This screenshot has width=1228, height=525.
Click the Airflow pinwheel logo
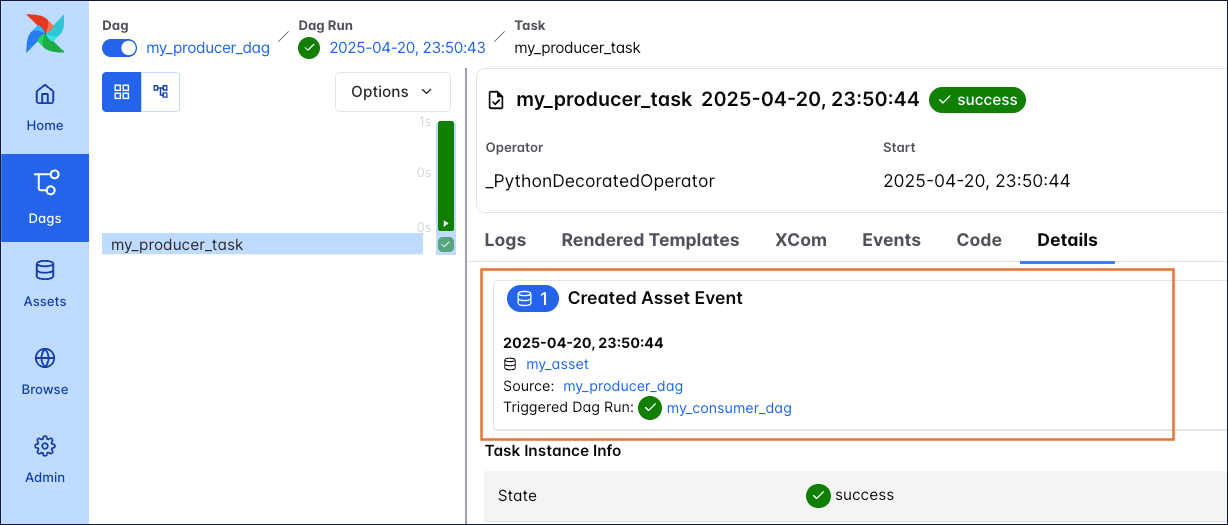click(44, 32)
